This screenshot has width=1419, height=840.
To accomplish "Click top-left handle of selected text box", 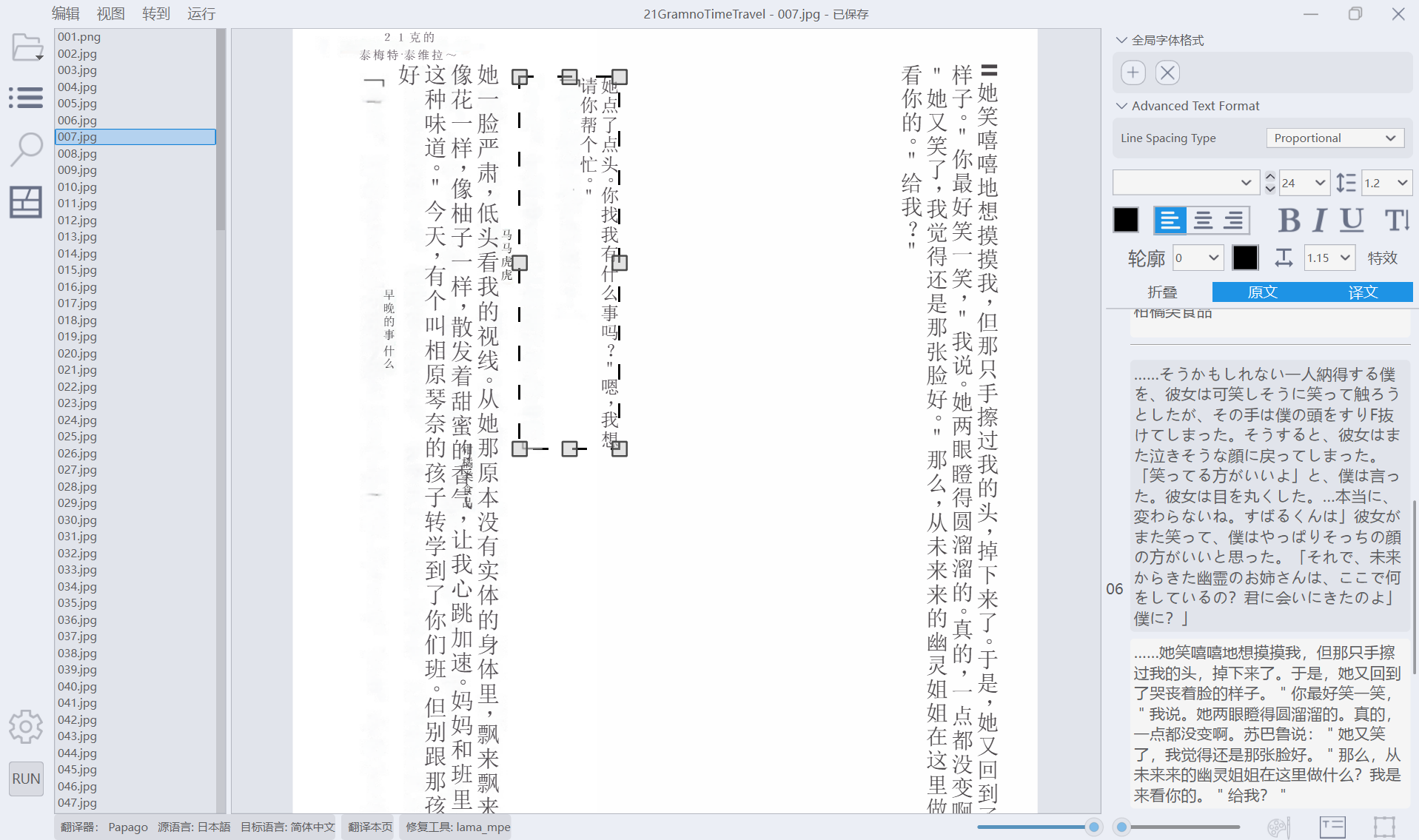I will (520, 77).
